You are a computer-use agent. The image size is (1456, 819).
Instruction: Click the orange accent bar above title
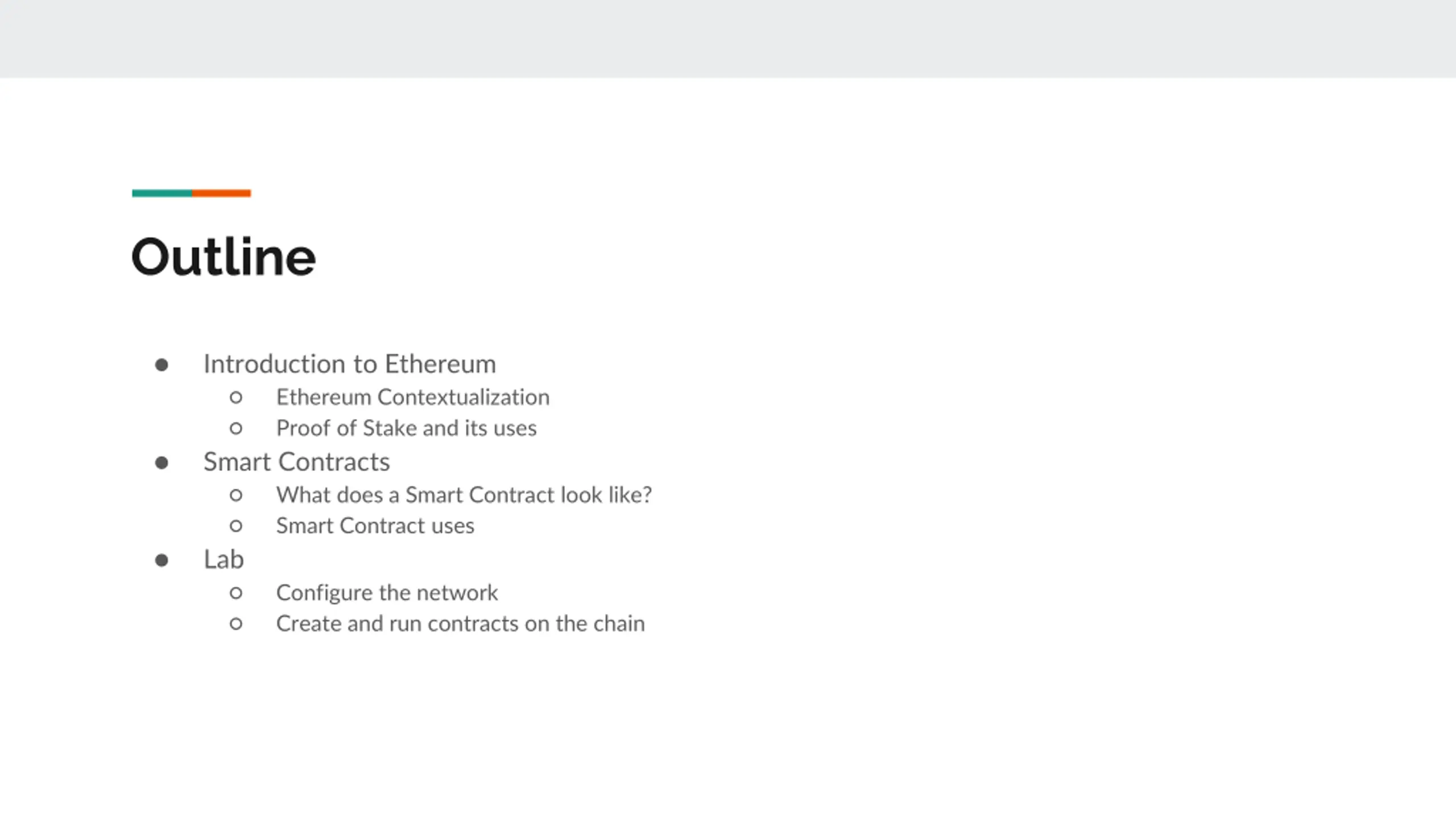(x=221, y=193)
